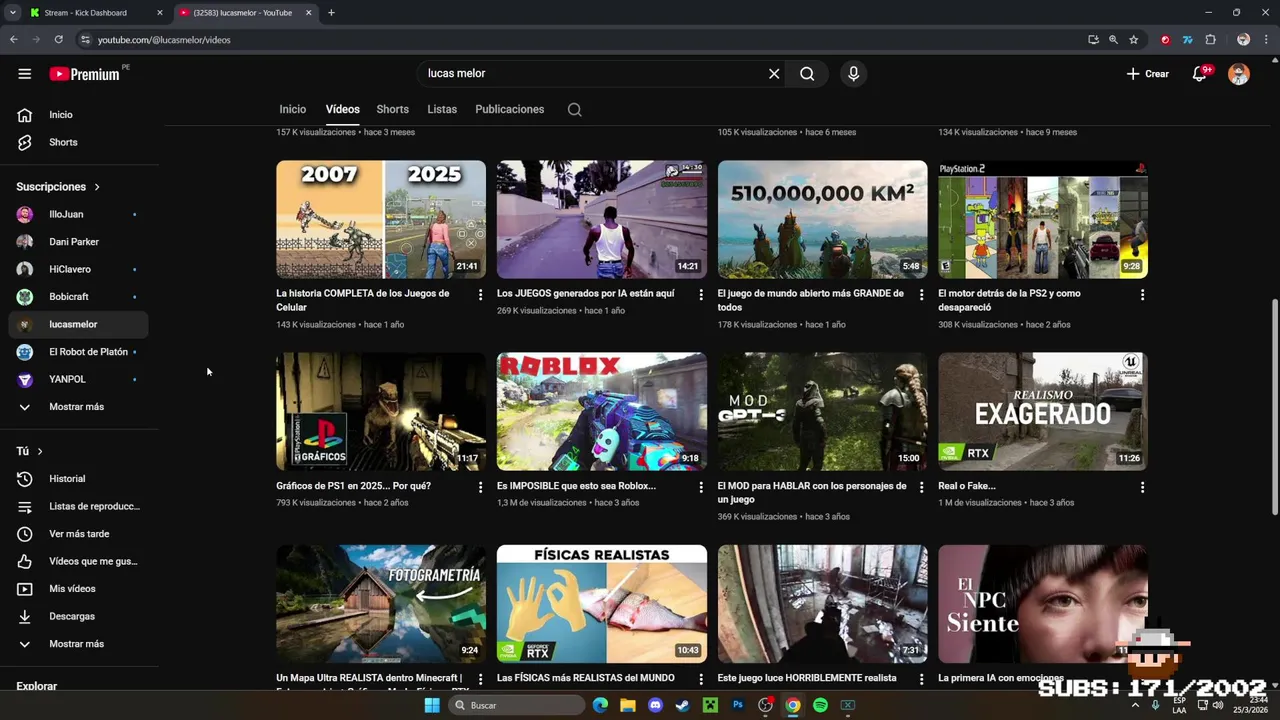Viewport: 1280px width, 720px height.
Task: Open options for 'Es IMPOSIBLE que esto sea Roblox' video
Action: pos(701,487)
